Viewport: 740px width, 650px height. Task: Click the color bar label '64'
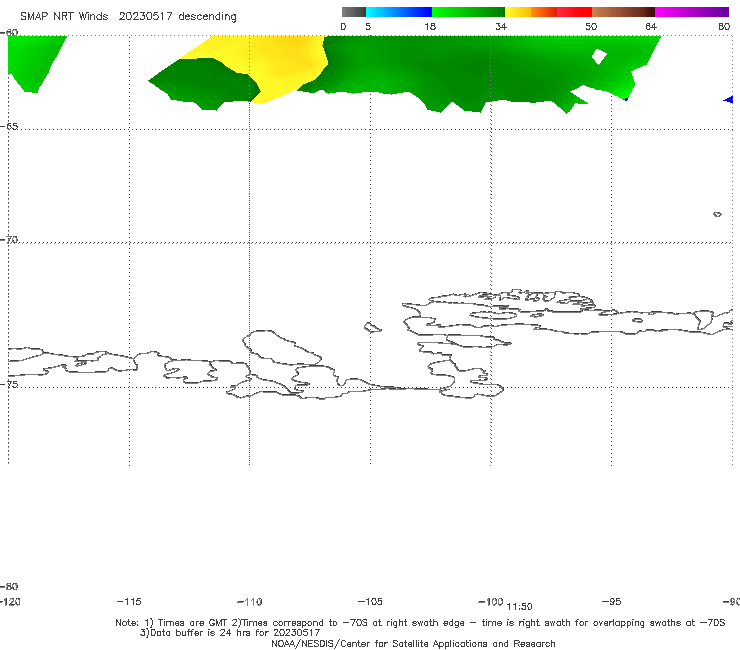(x=651, y=26)
